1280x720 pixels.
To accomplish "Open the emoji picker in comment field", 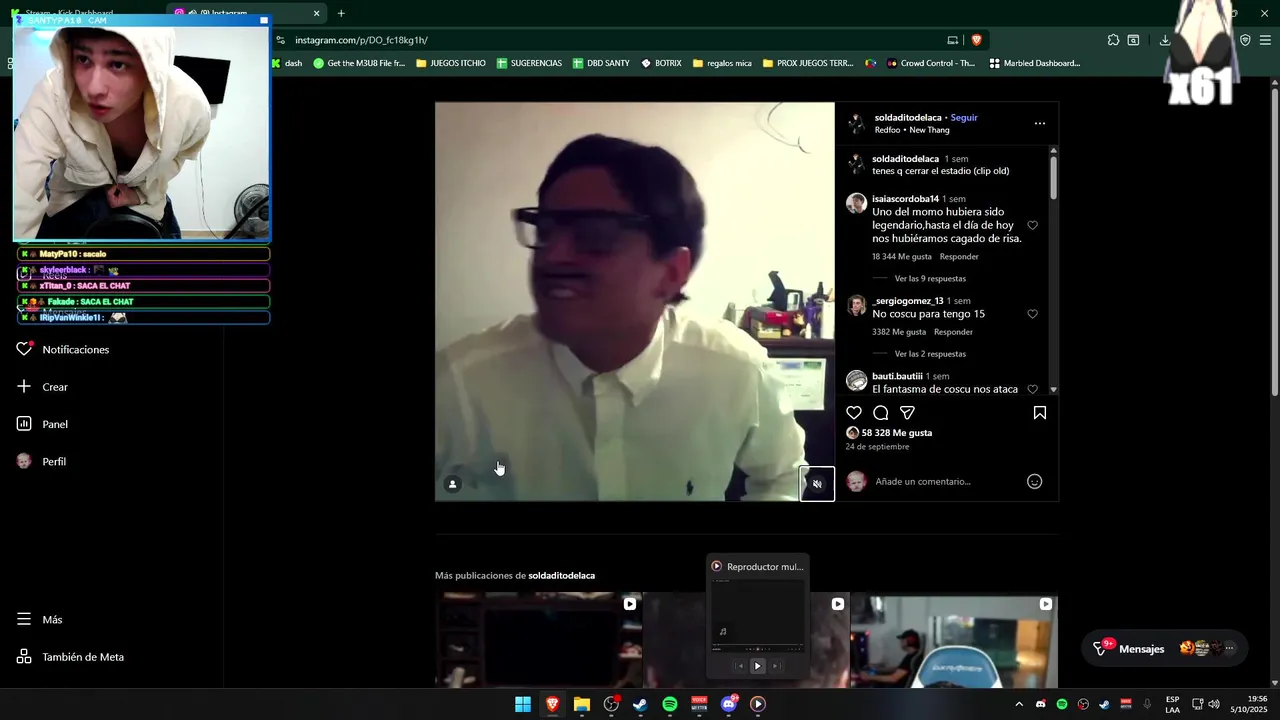I will (1035, 482).
